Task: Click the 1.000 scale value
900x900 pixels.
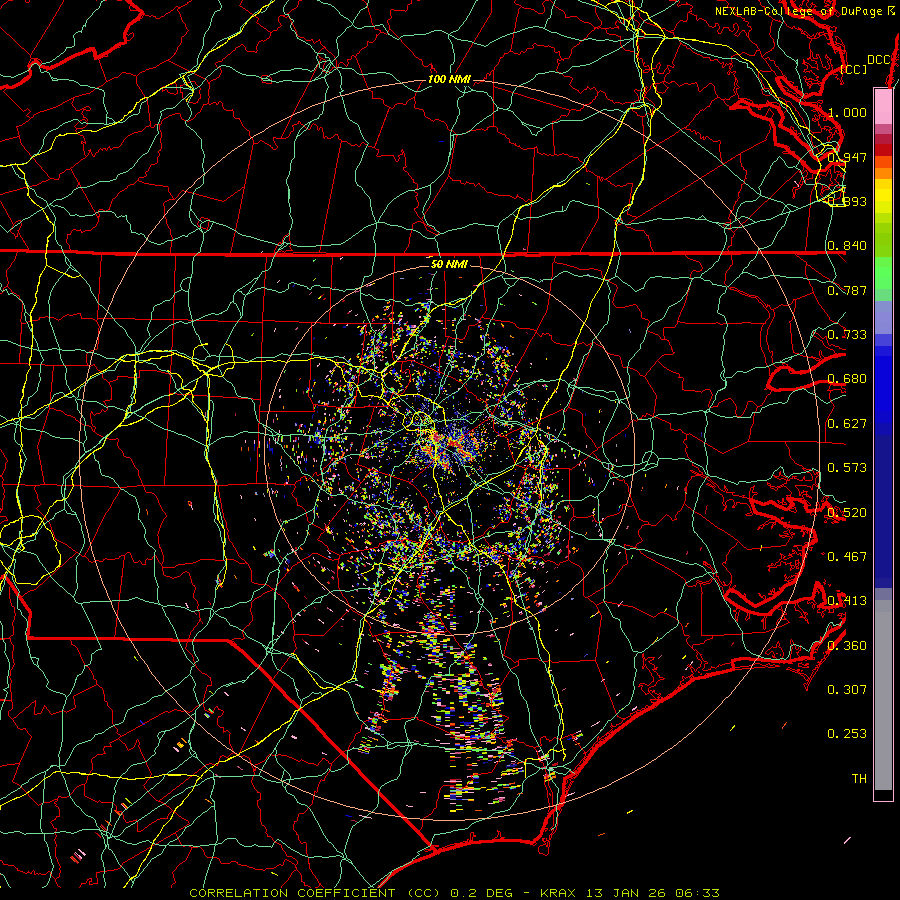Action: click(x=847, y=112)
